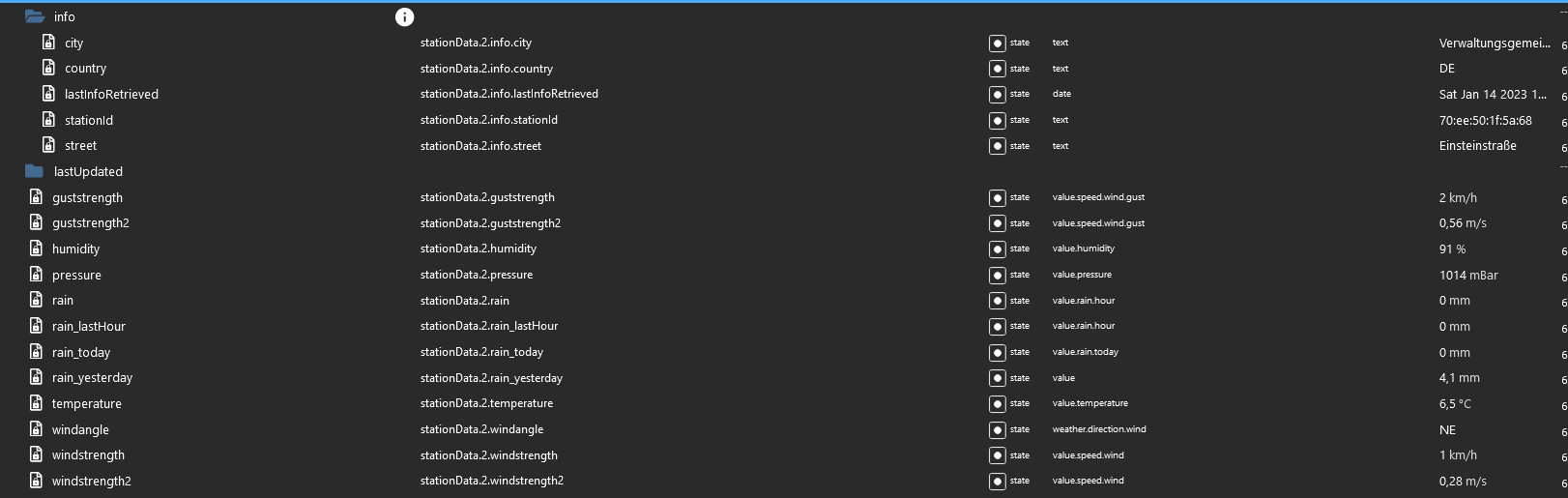
Task: Select the country file icon
Action: pos(48,69)
